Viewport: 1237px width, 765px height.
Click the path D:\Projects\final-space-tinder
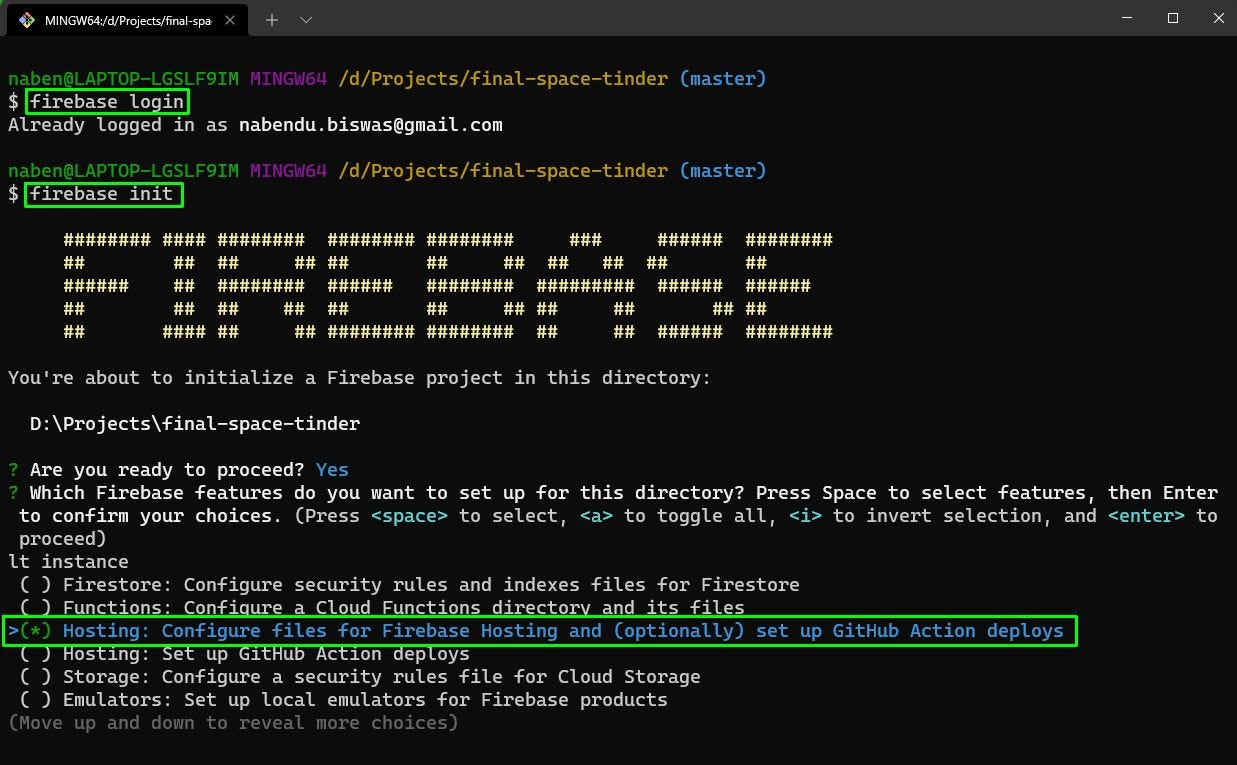click(195, 424)
